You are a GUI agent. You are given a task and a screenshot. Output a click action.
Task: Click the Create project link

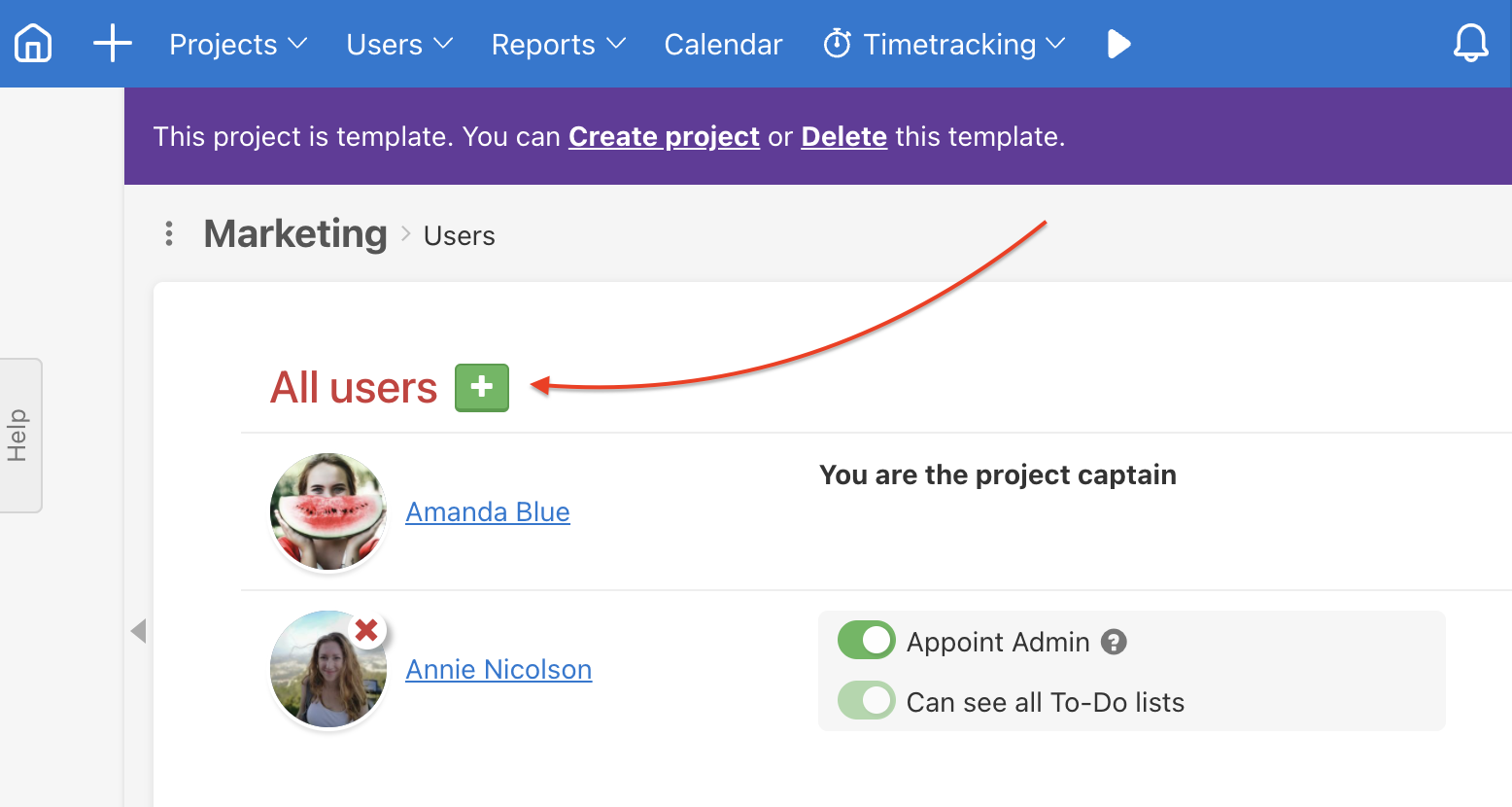(664, 137)
